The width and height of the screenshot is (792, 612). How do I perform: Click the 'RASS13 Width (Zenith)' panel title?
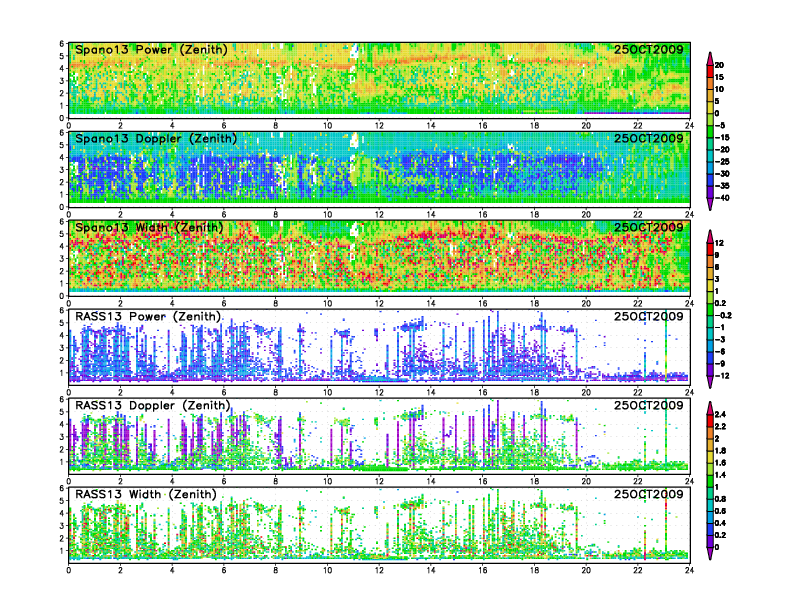click(145, 494)
